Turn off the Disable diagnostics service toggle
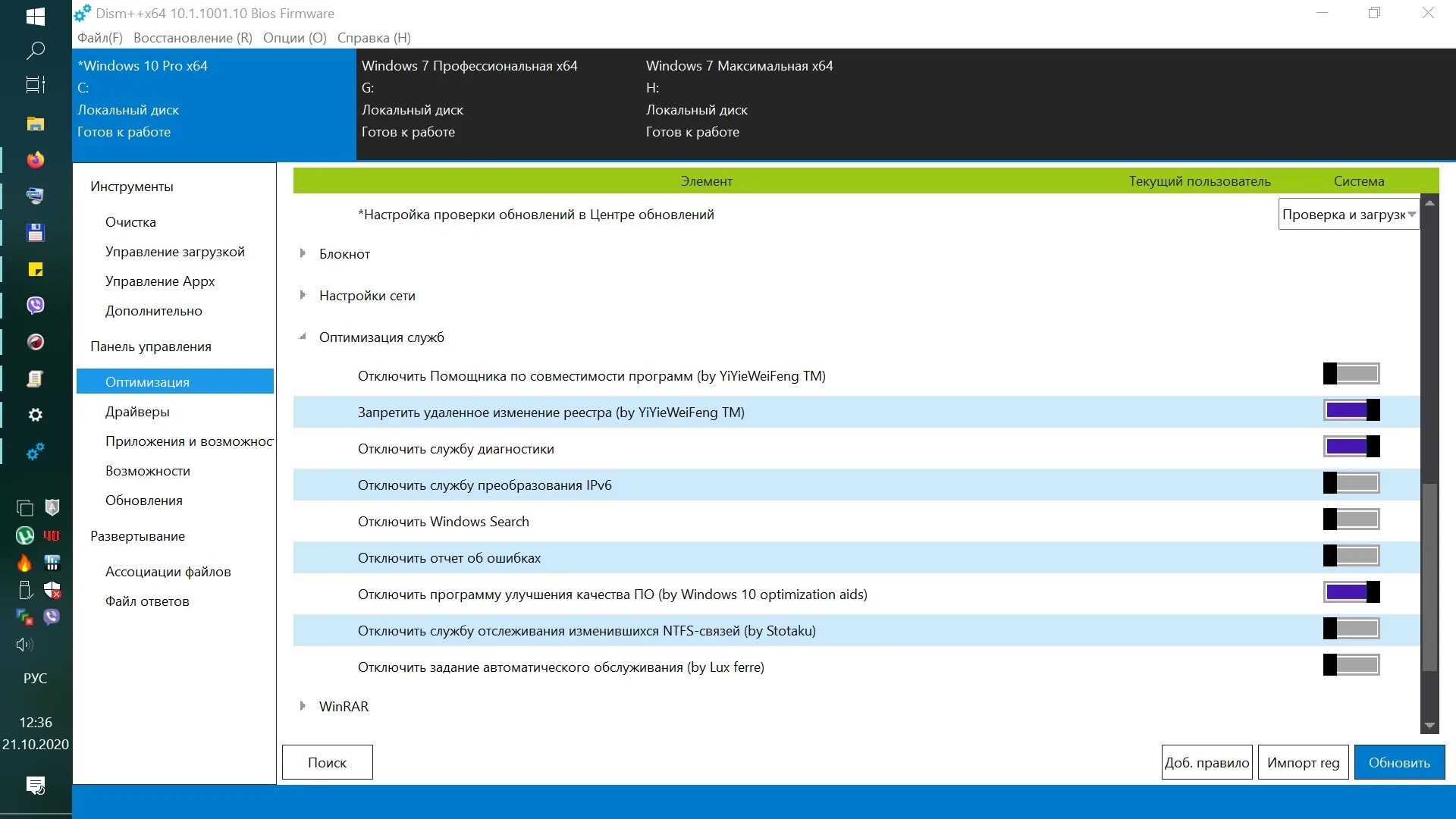 pyautogui.click(x=1351, y=447)
